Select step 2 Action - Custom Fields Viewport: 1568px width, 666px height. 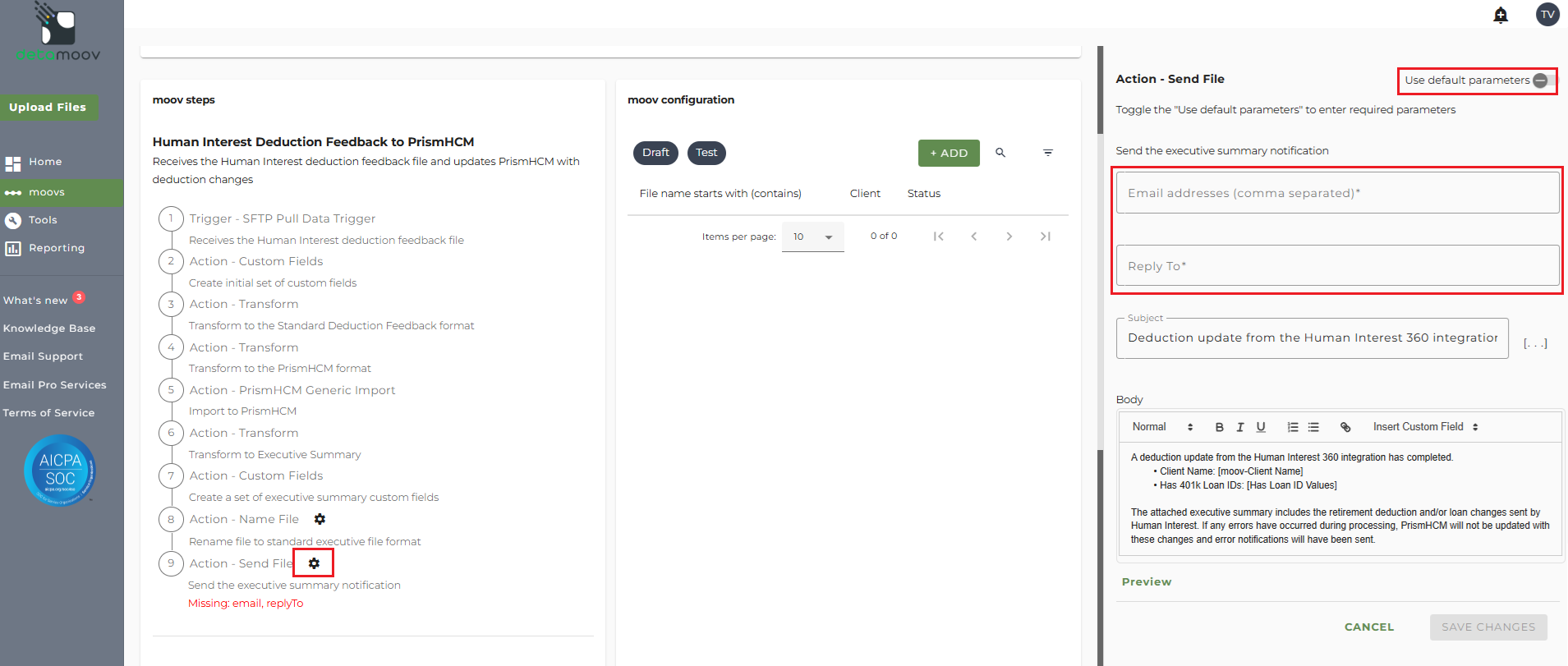click(256, 261)
